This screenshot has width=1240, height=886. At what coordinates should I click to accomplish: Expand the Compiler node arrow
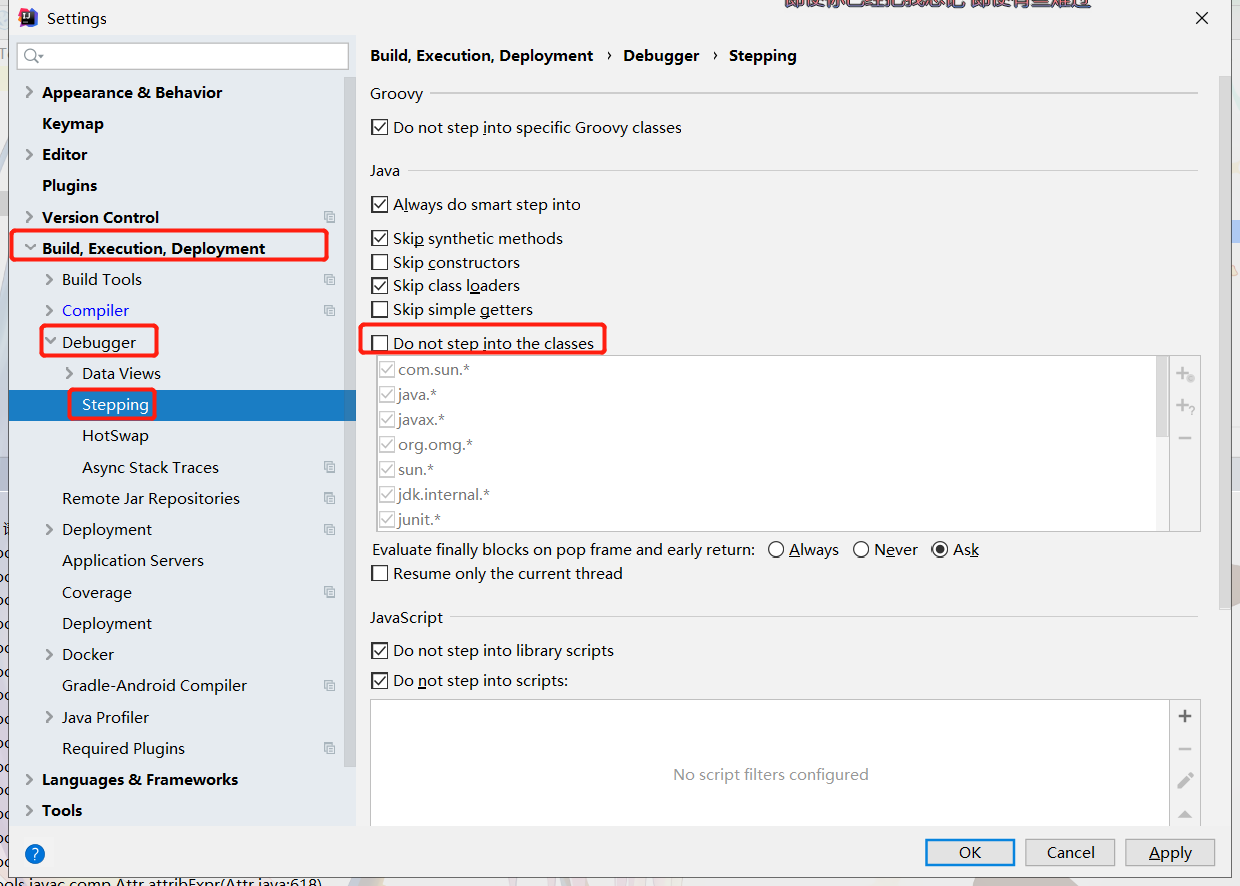(49, 311)
